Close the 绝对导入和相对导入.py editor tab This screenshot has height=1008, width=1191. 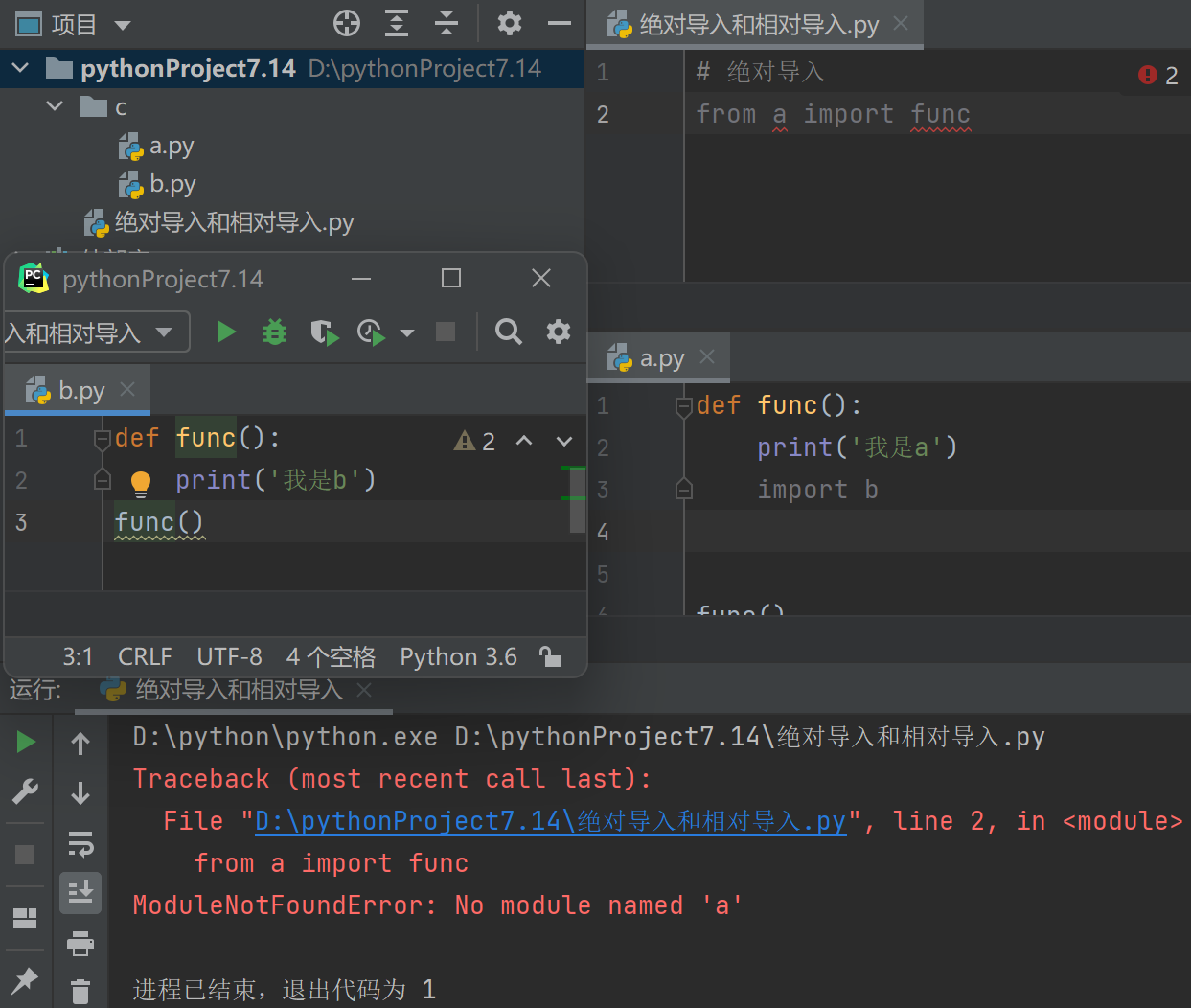pos(901,23)
